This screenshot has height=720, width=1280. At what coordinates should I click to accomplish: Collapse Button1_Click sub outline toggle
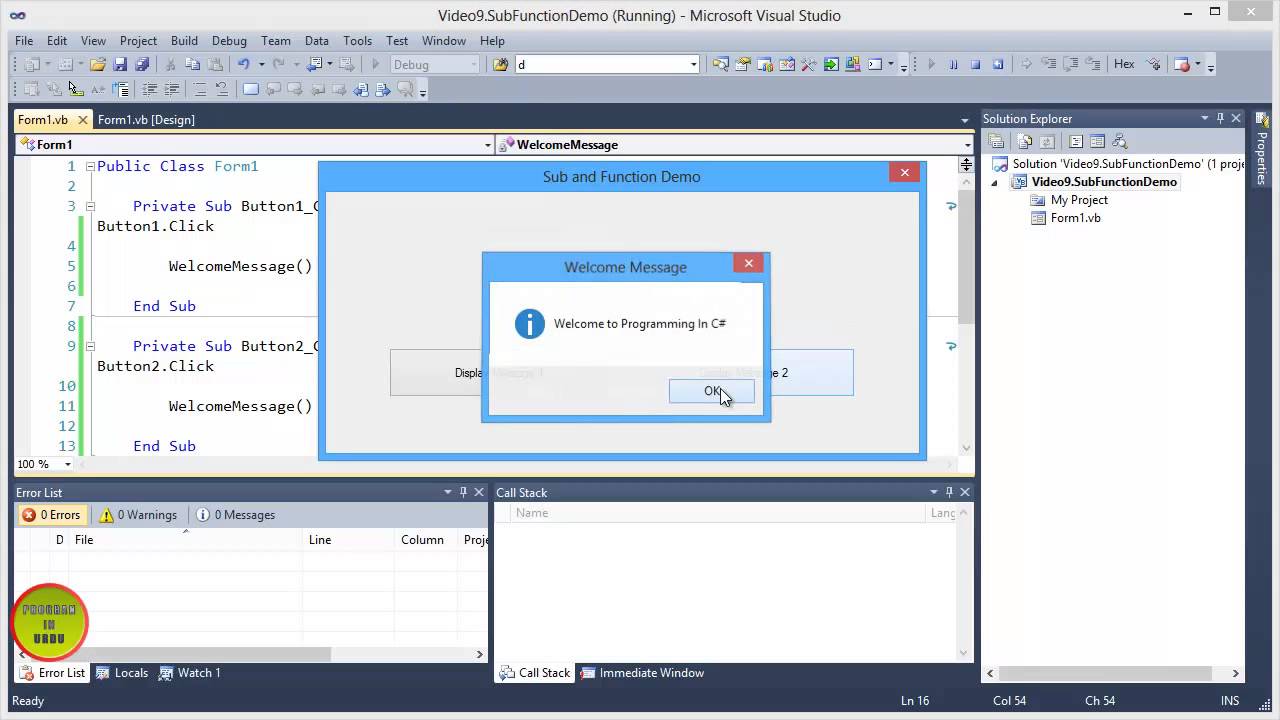[90, 206]
